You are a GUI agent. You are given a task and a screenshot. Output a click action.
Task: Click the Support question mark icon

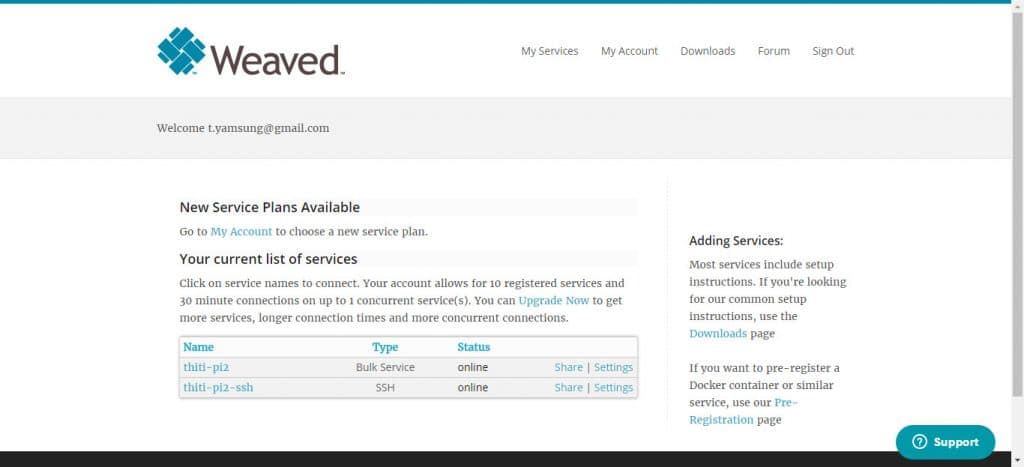tap(919, 442)
